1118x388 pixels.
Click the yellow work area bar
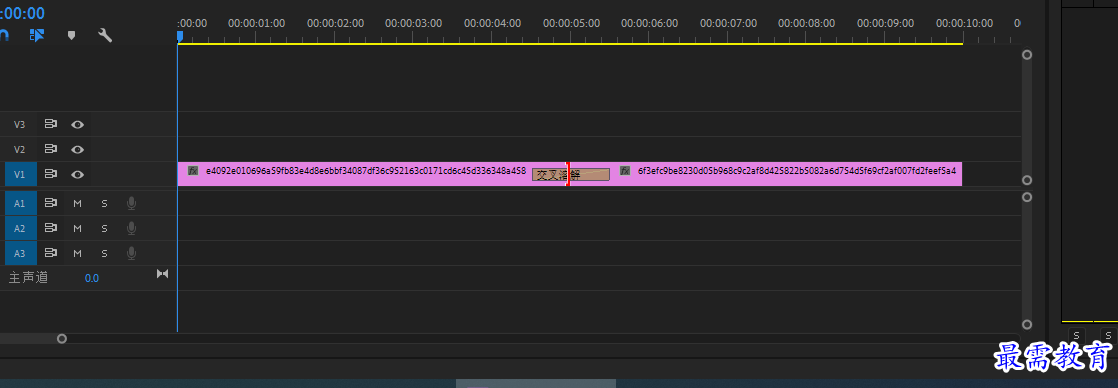coord(570,44)
